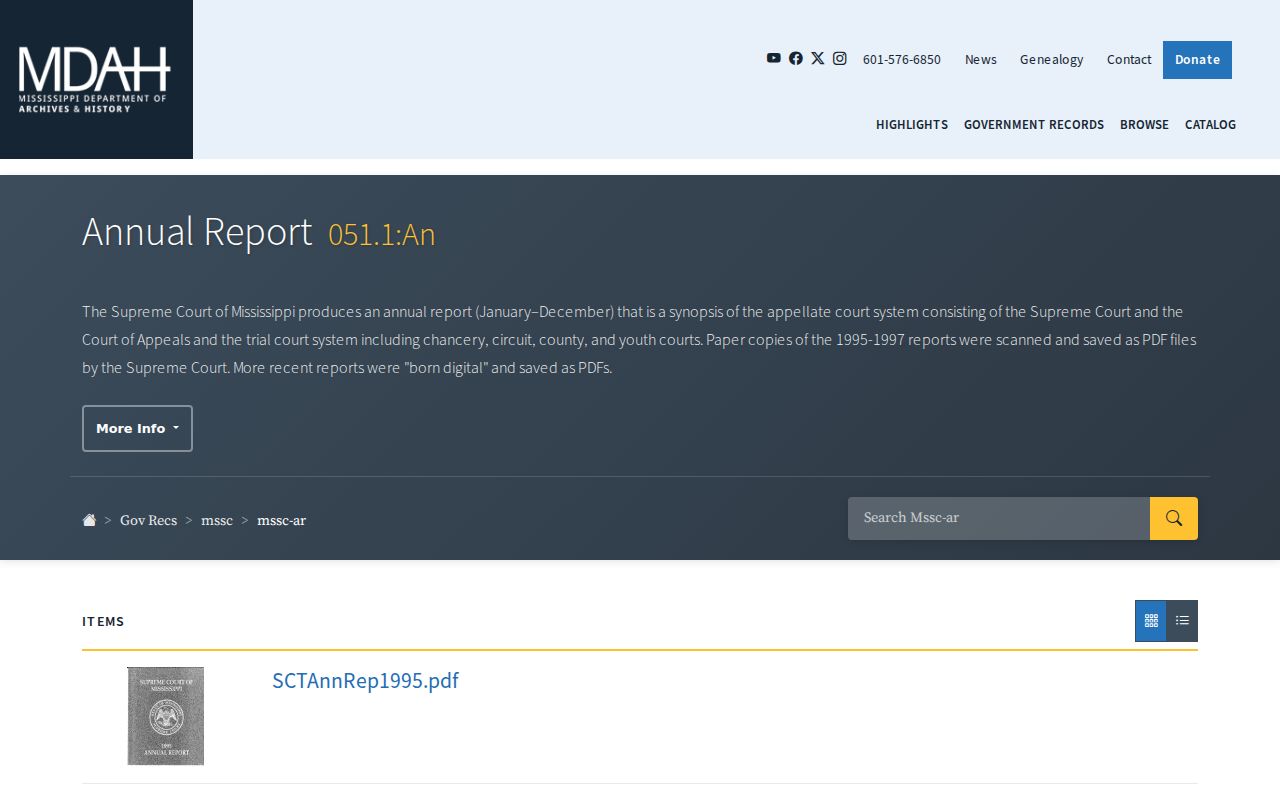Open the Government Records menu
Image resolution: width=1280 pixels, height=800 pixels.
[1034, 124]
